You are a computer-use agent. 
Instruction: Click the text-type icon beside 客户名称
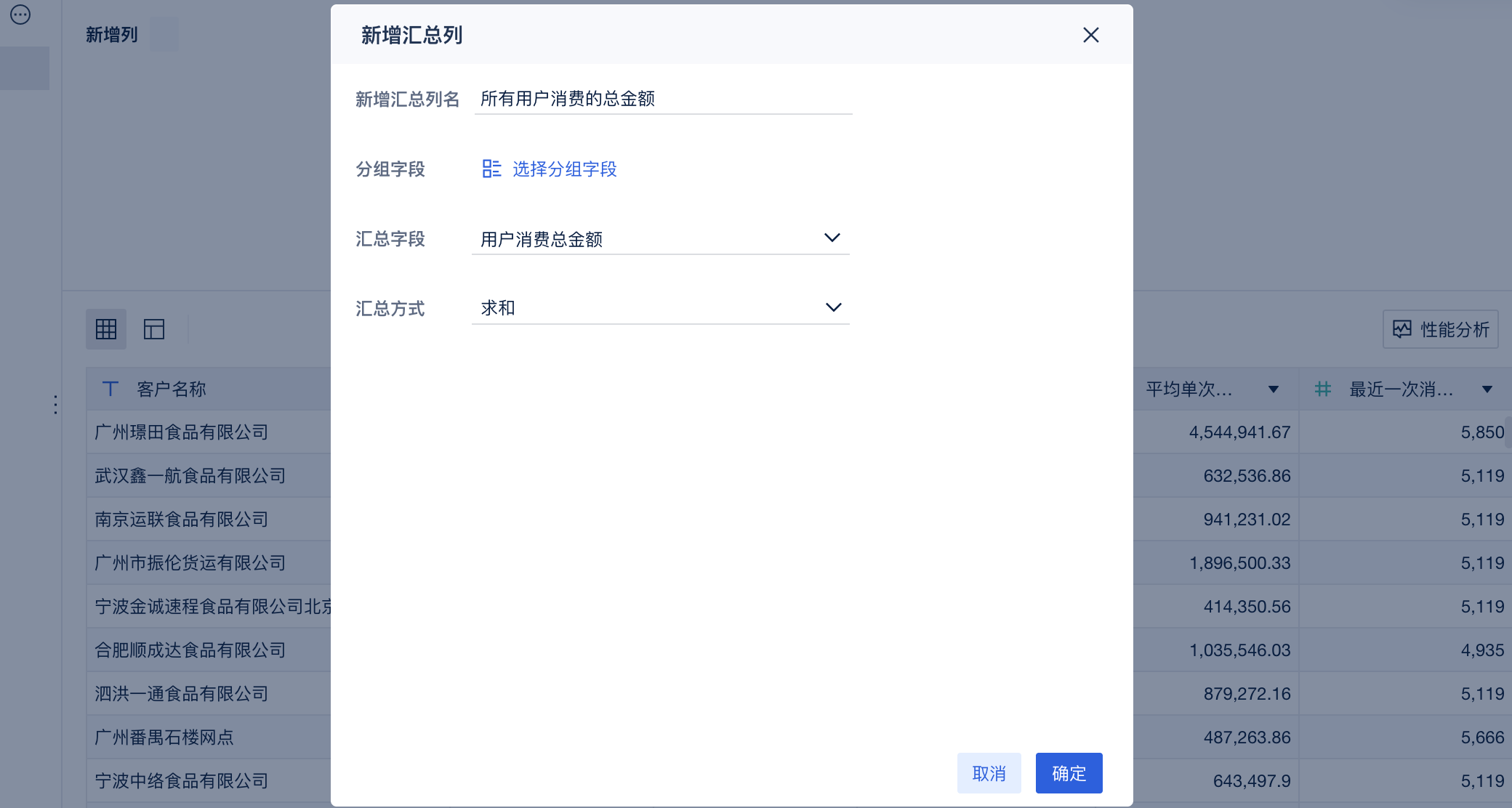110,389
